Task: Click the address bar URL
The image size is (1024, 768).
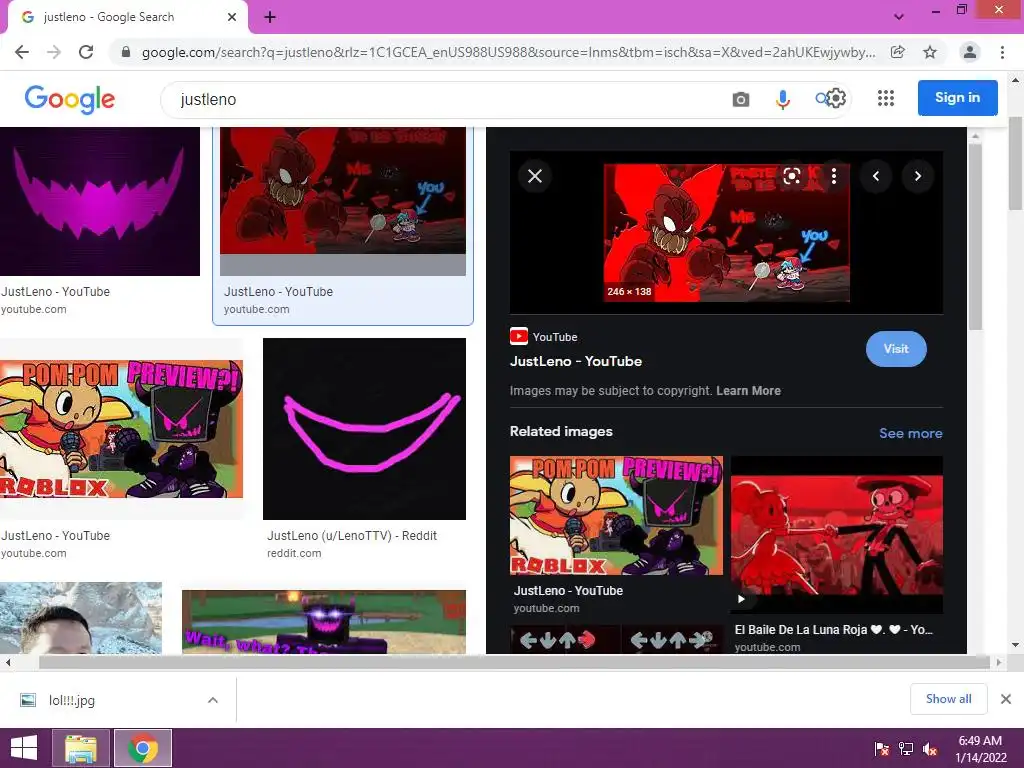Action: click(x=508, y=52)
